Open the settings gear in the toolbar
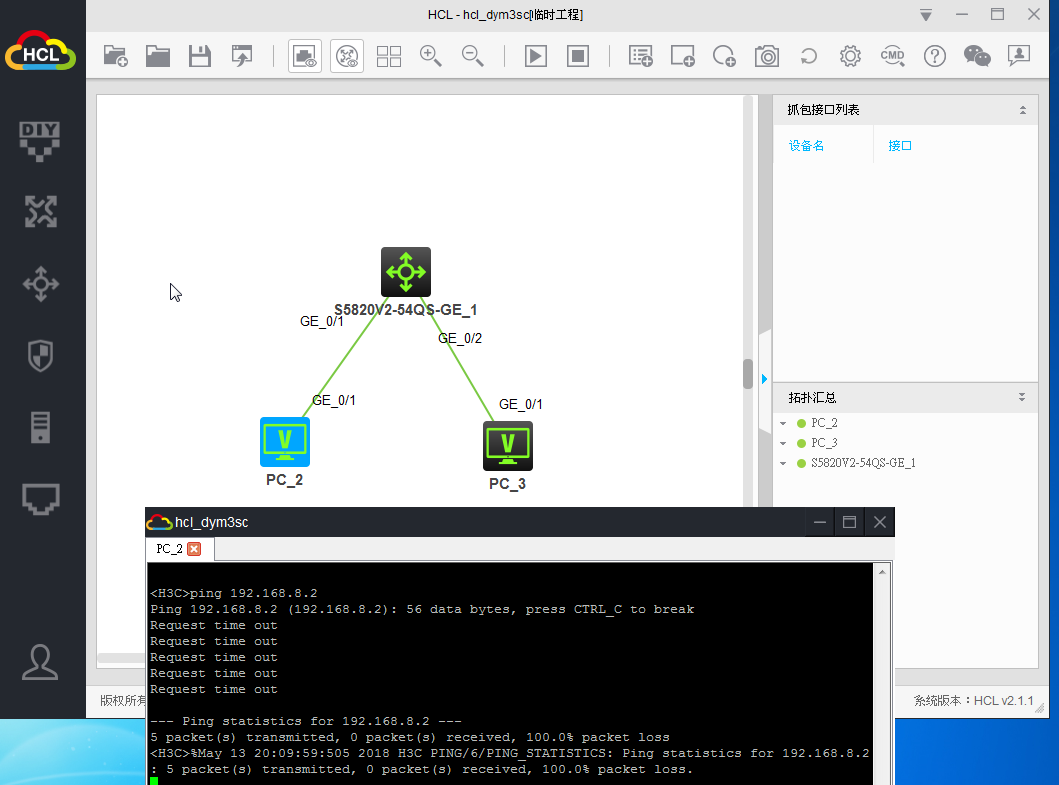This screenshot has width=1059, height=785. pyautogui.click(x=850, y=56)
